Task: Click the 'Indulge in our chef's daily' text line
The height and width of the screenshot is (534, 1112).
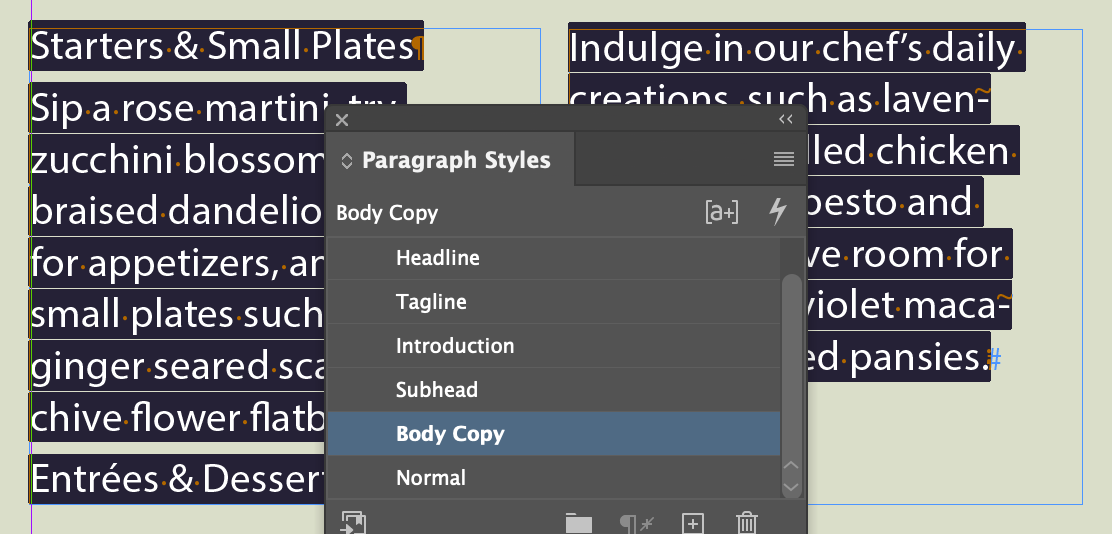Action: tap(792, 48)
